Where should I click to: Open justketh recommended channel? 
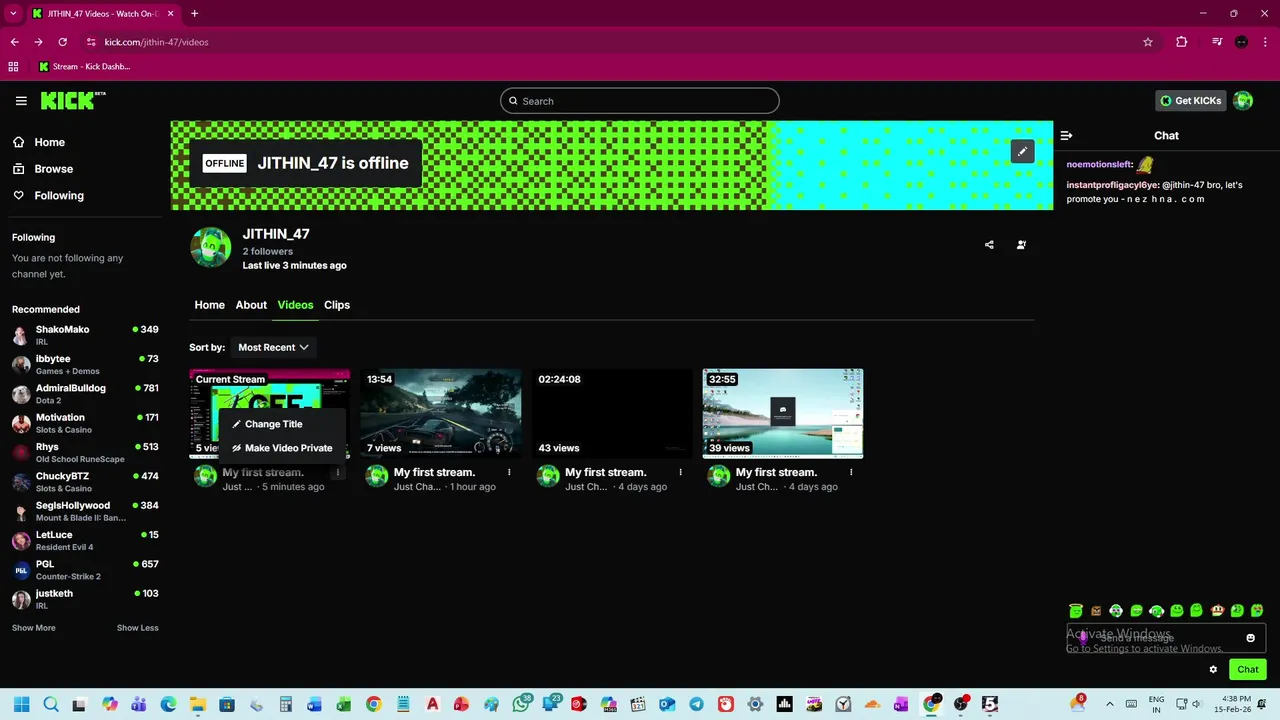pyautogui.click(x=85, y=599)
